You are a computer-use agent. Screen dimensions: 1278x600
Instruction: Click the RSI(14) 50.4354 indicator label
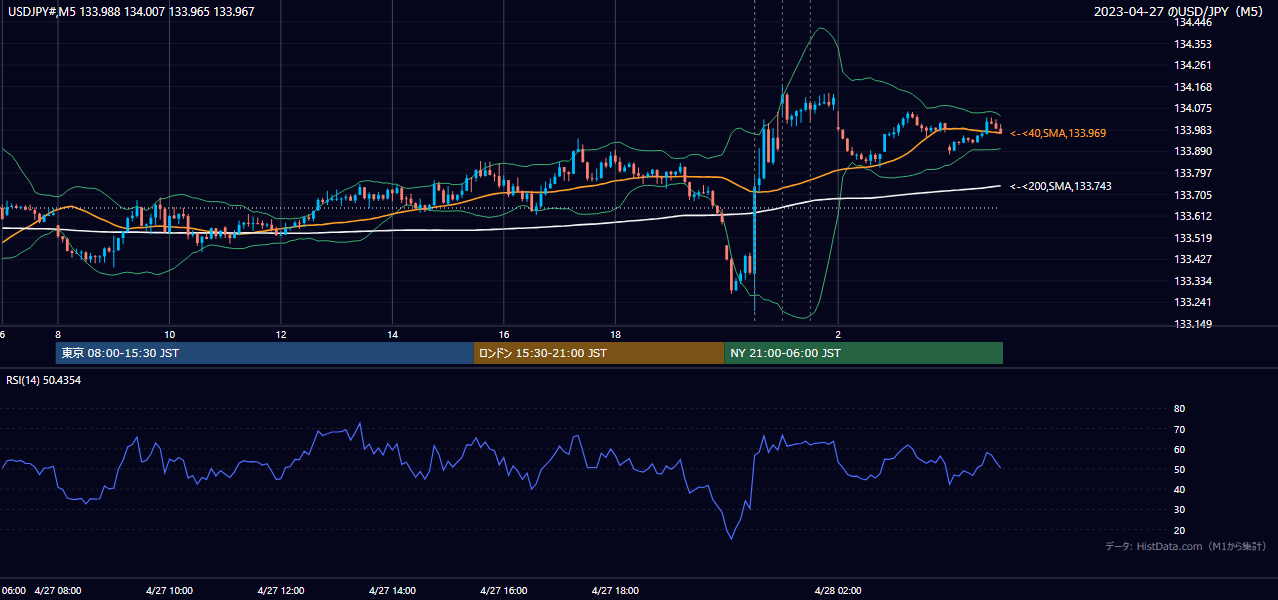click(x=44, y=380)
